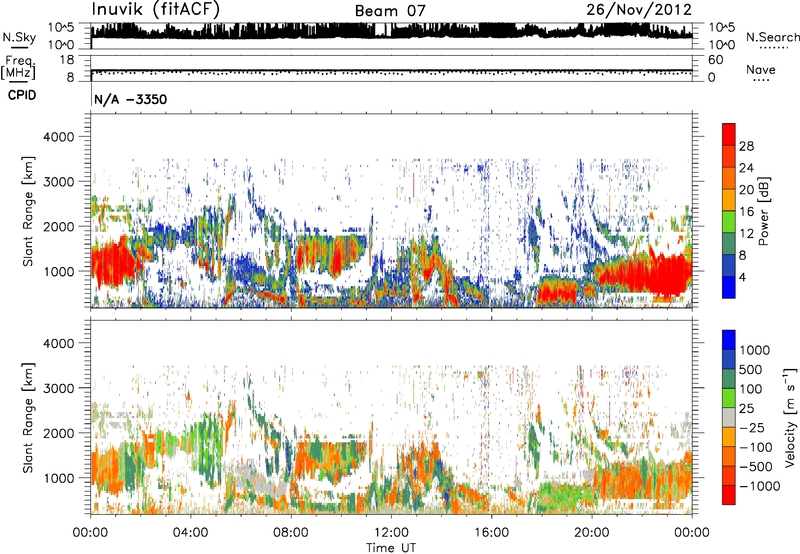Click the "Nave" legend label
This screenshot has height=554, width=800.
(x=761, y=69)
